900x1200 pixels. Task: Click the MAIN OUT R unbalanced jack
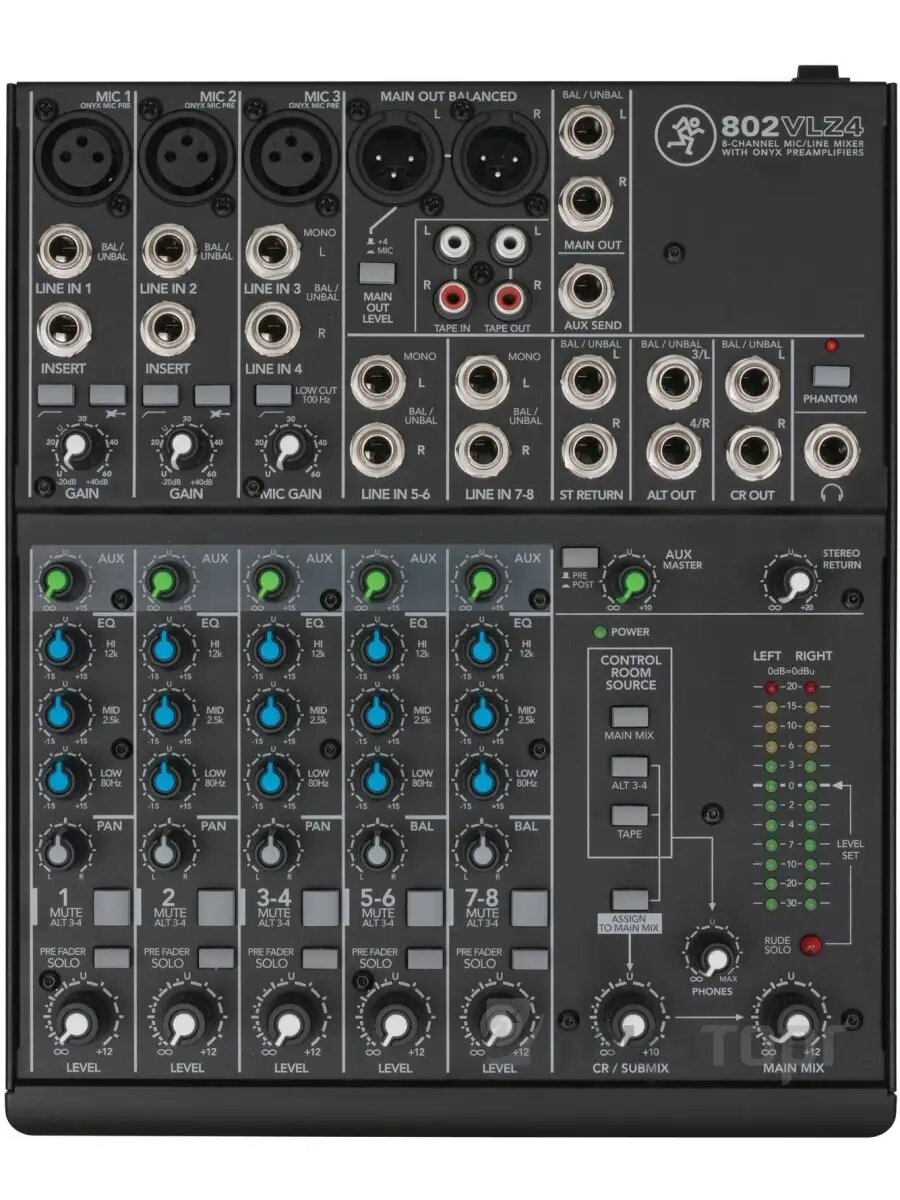586,205
